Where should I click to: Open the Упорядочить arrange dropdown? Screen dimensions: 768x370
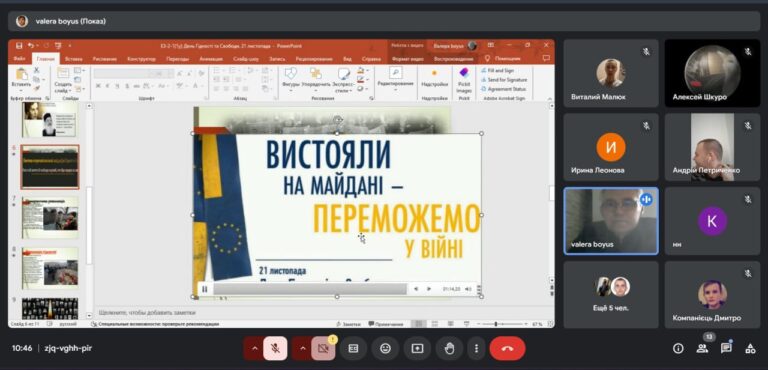click(x=316, y=78)
